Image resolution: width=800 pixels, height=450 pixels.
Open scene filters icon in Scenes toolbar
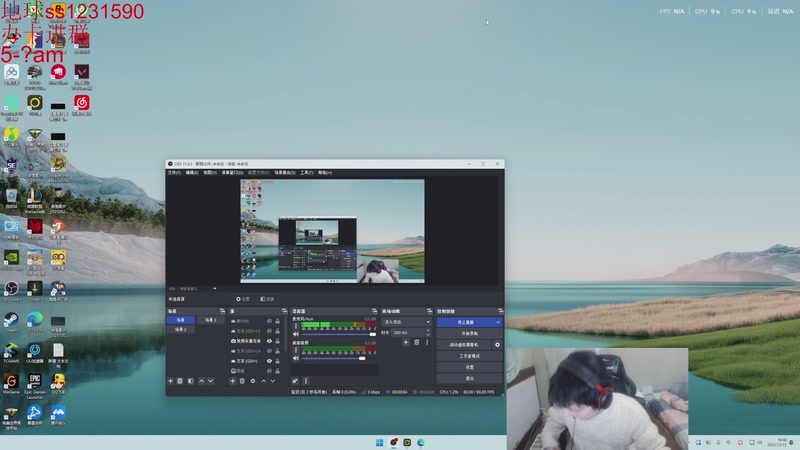(190, 381)
